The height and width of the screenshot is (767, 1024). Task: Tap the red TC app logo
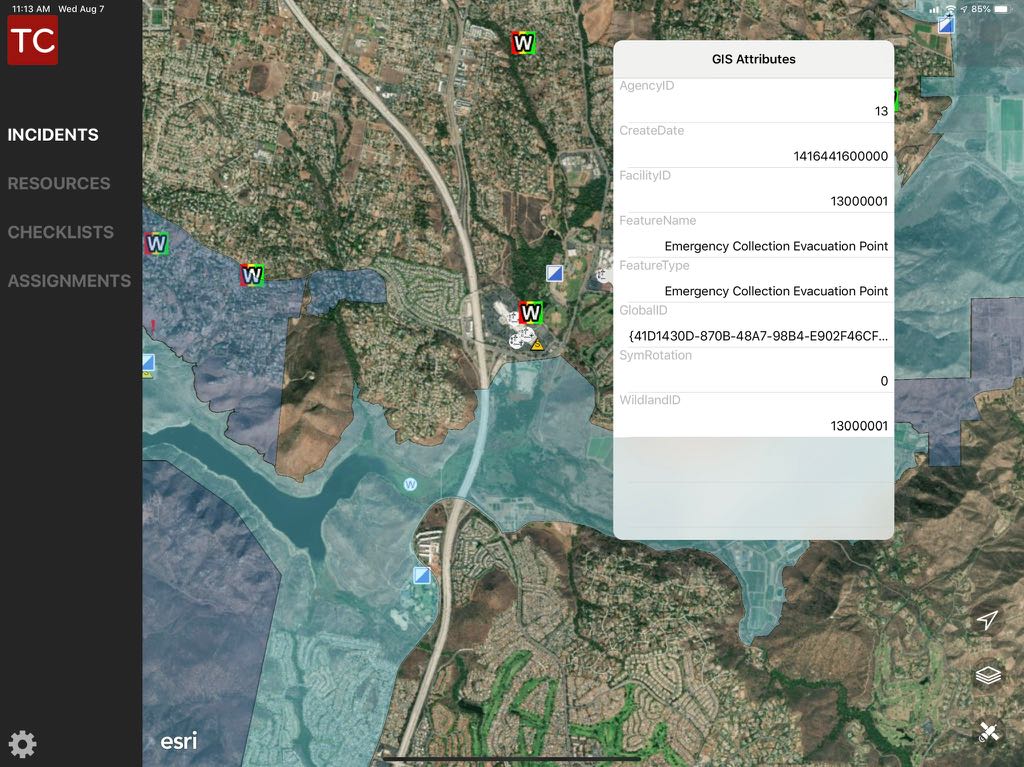pyautogui.click(x=33, y=40)
